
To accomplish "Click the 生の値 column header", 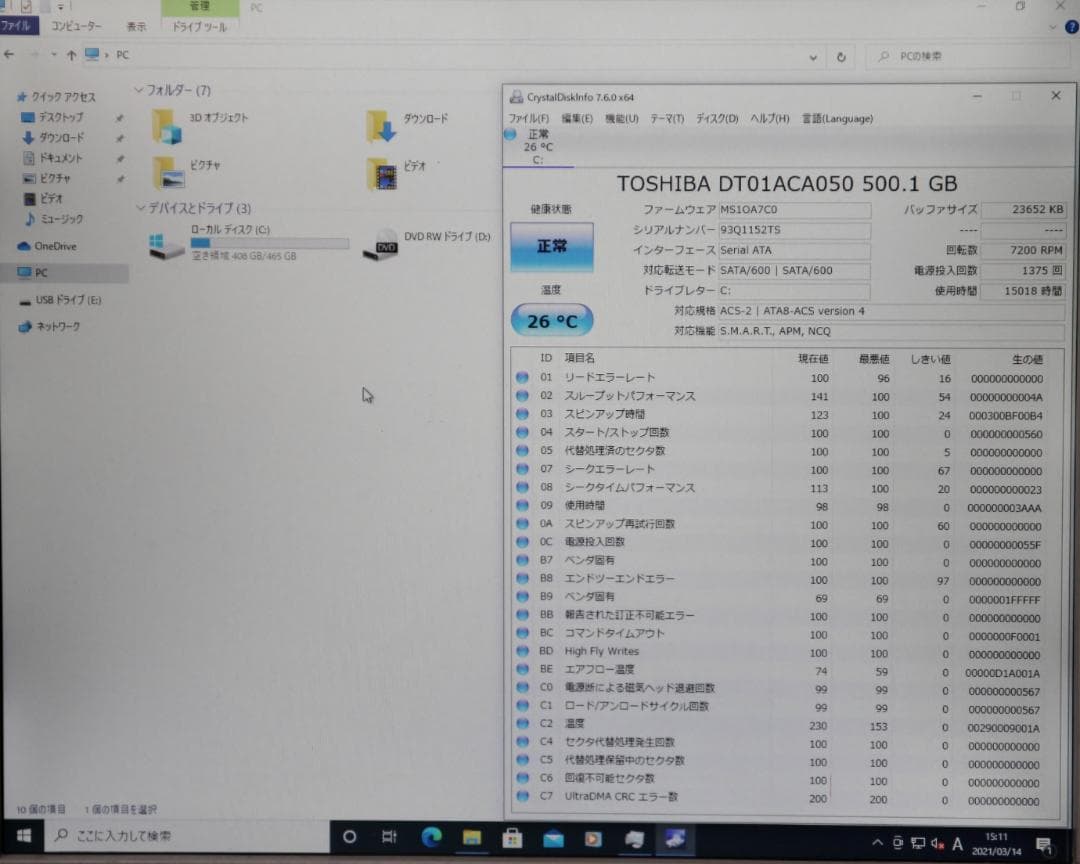I will [x=1027, y=359].
